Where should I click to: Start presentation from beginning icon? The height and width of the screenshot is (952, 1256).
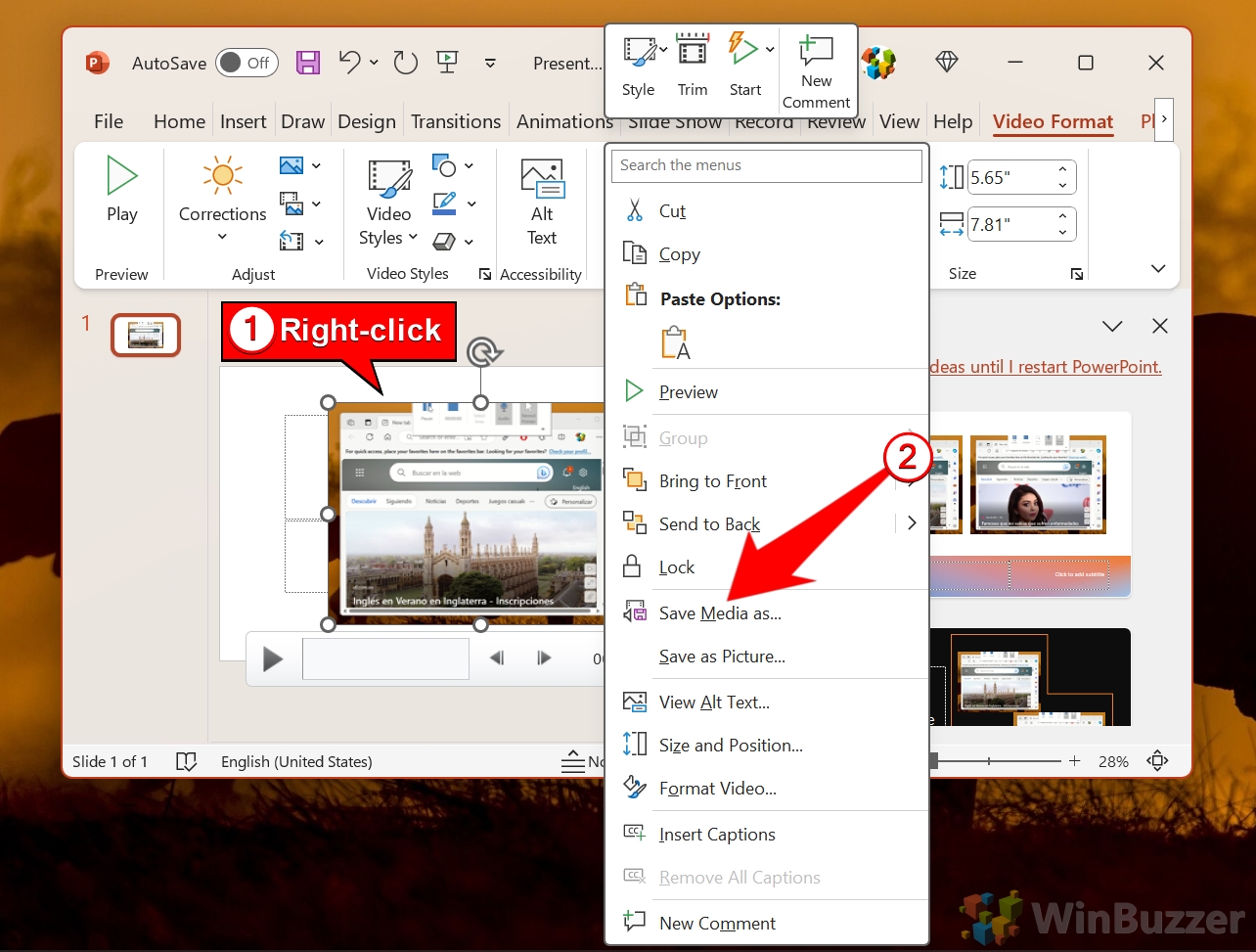click(448, 63)
